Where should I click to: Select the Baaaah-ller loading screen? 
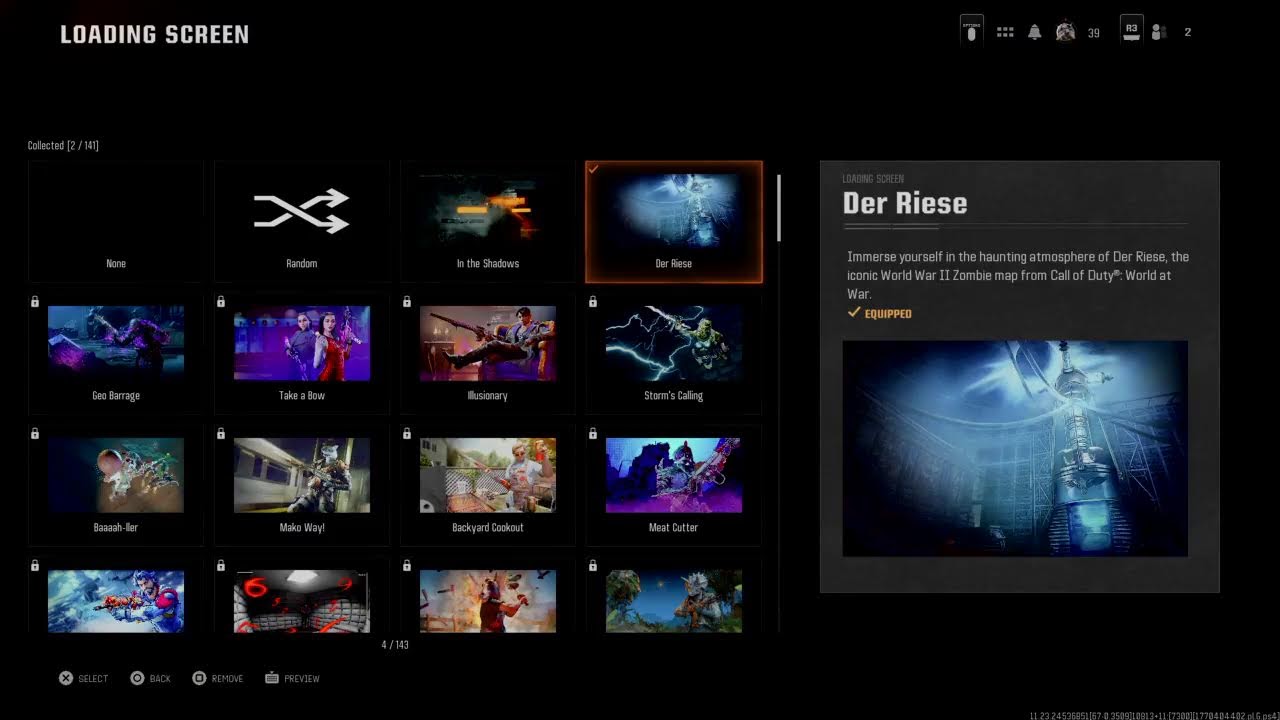(x=116, y=486)
